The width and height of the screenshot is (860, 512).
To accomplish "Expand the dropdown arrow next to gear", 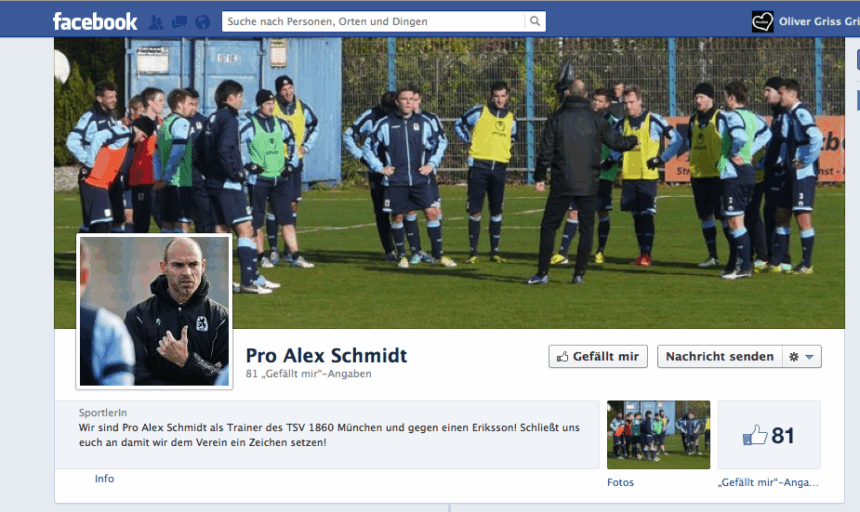I will tap(810, 357).
